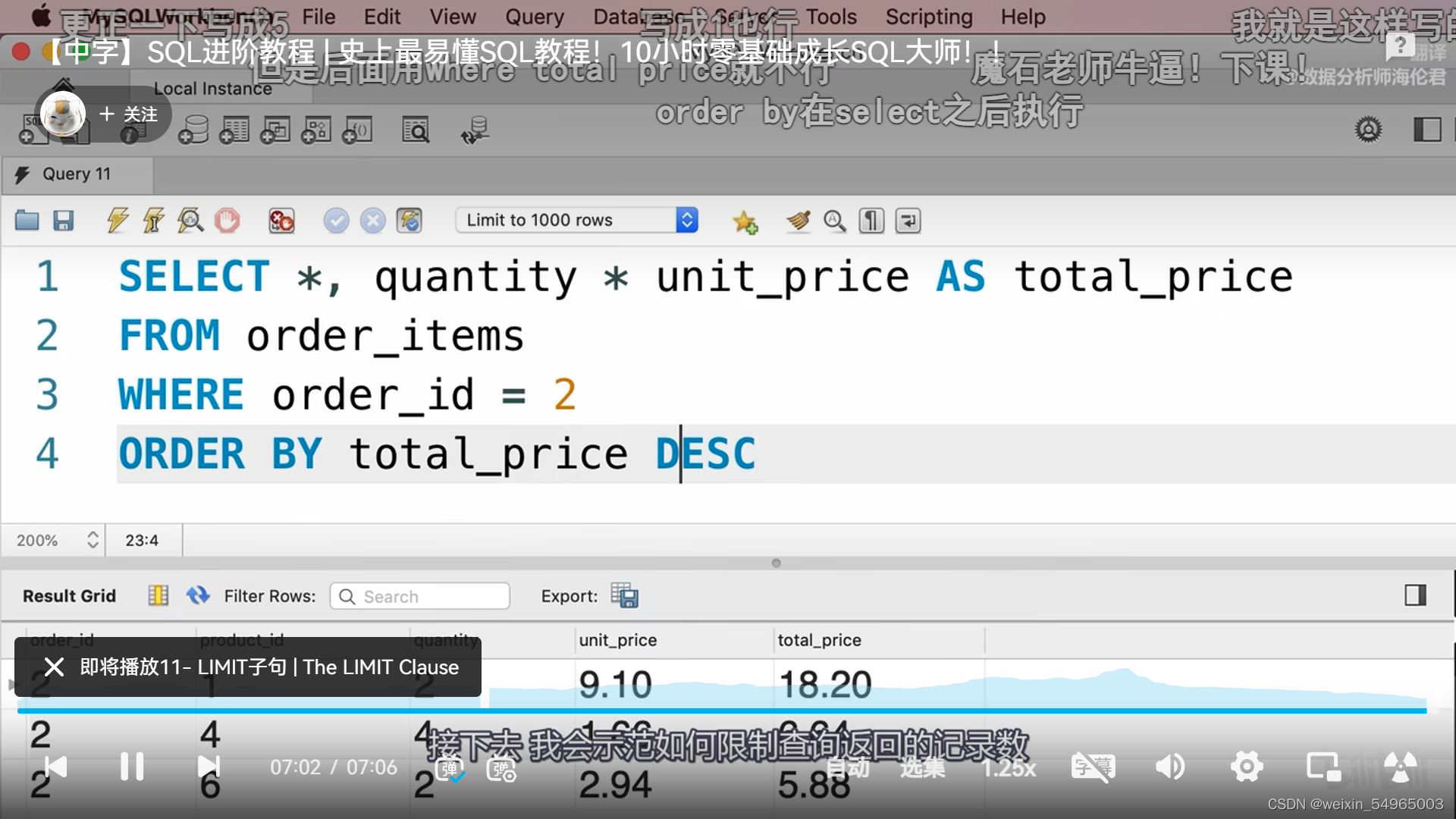Switch to the Query 11 tab

point(76,174)
